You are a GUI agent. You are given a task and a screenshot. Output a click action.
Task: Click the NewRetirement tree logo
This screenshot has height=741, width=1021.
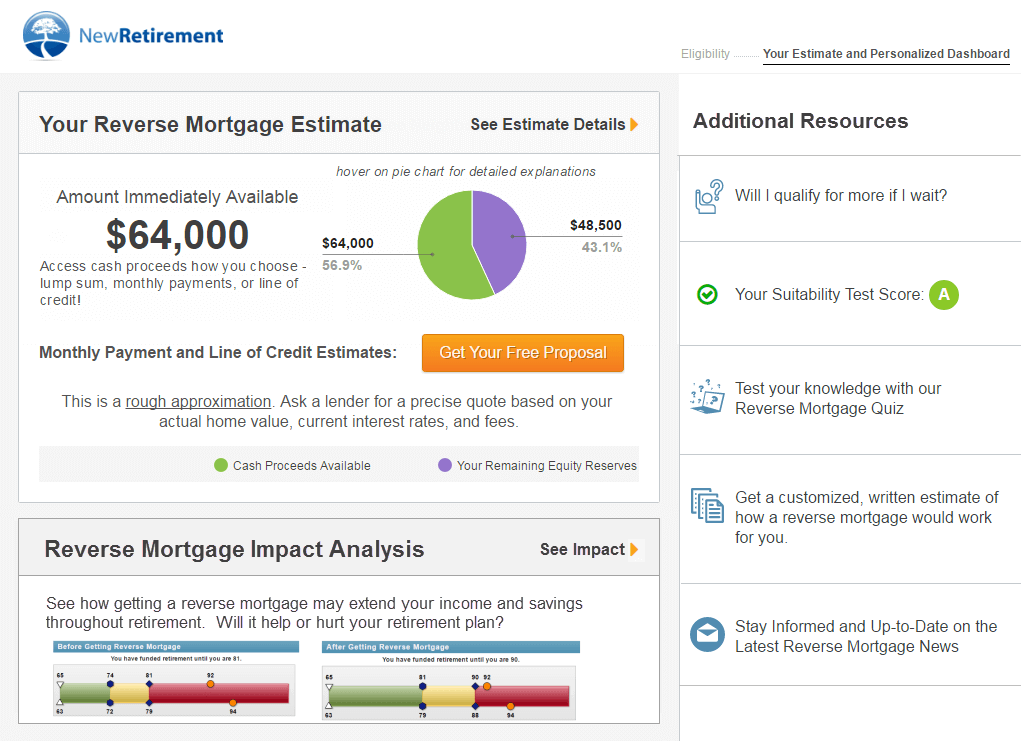pos(47,36)
